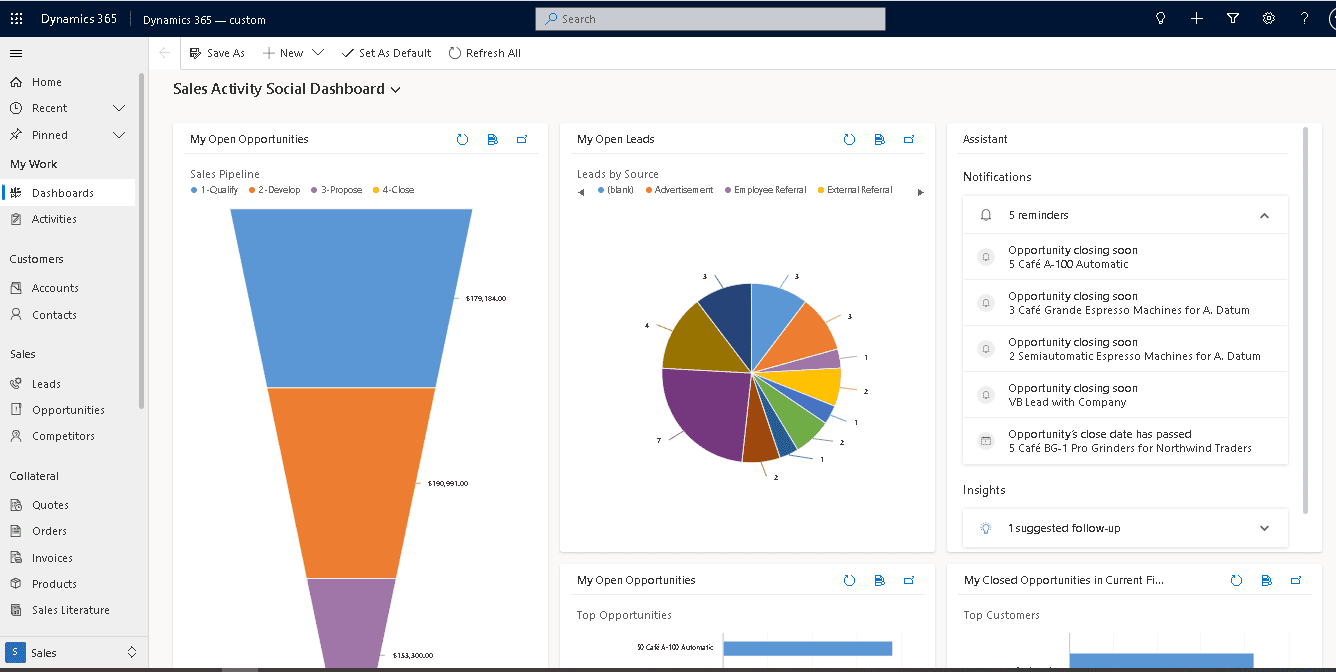View records for the Sales Pipeline chart
This screenshot has height=672, width=1336.
[492, 140]
